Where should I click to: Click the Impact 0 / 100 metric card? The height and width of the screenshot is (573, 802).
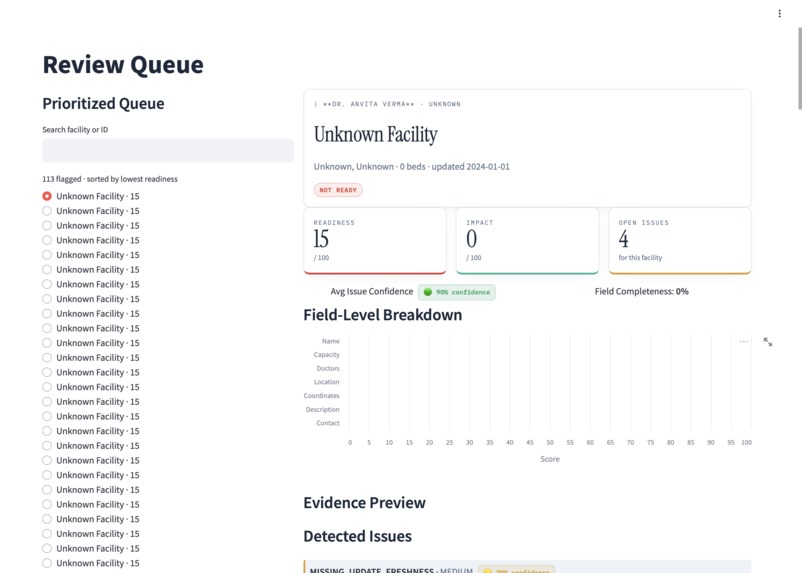(x=527, y=240)
